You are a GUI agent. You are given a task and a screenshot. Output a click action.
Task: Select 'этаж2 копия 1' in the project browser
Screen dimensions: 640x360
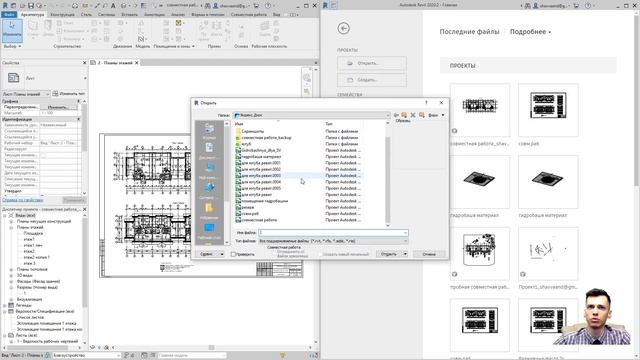[36, 258]
